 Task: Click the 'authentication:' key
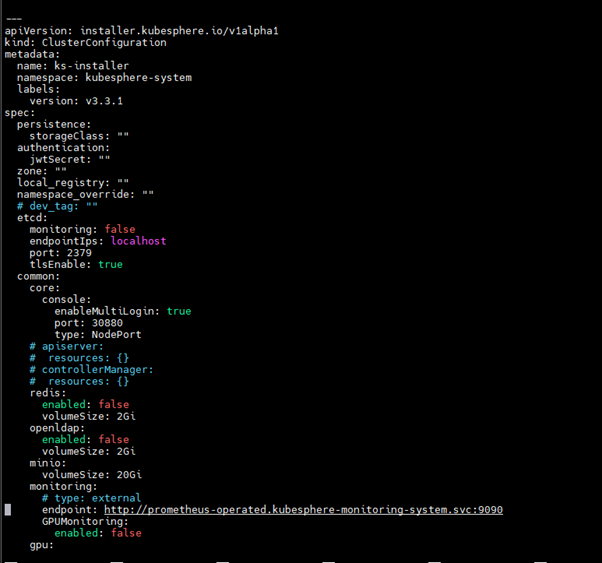(63, 147)
